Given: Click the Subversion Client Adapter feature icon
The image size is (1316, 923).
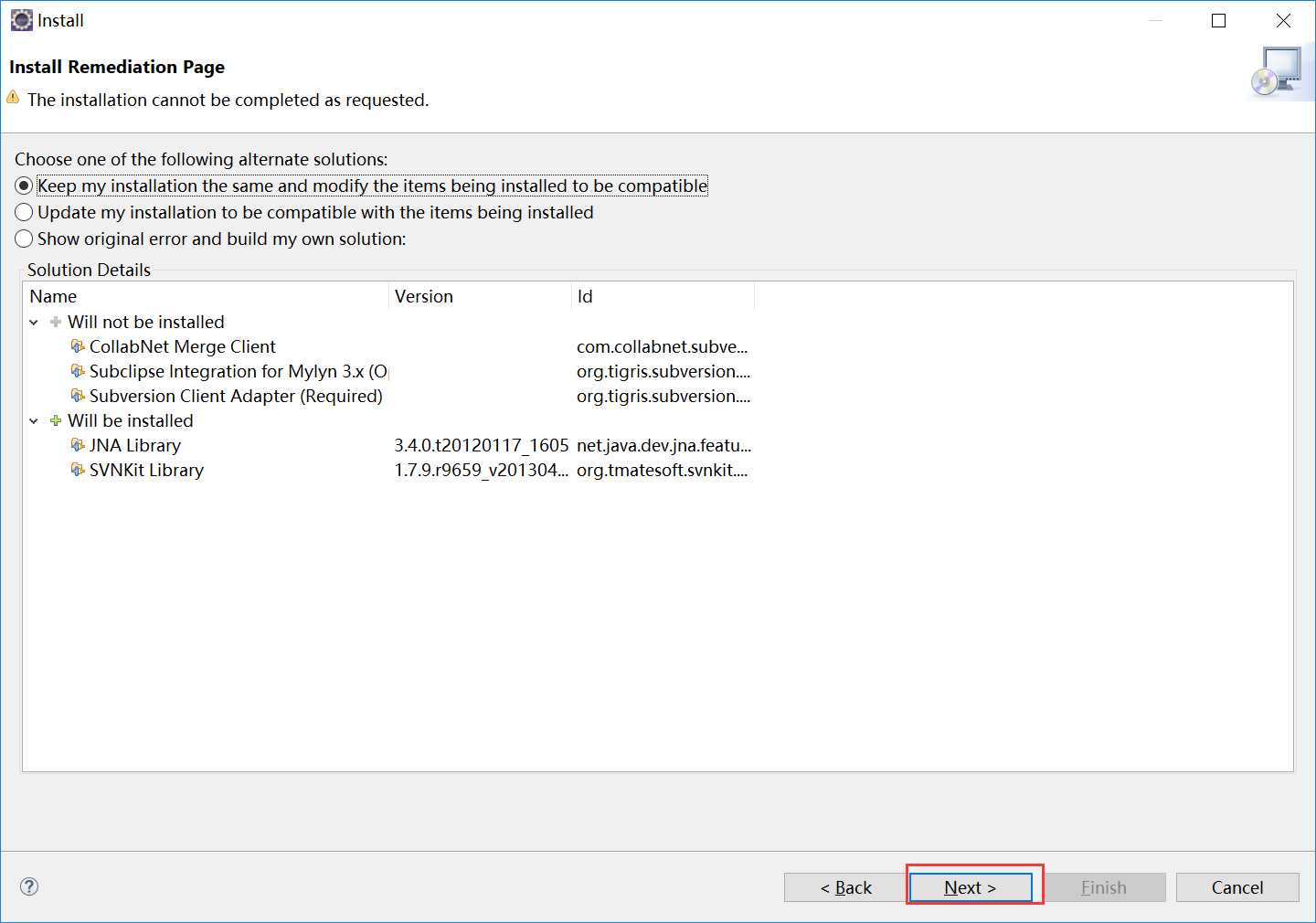Looking at the screenshot, I should [x=78, y=396].
